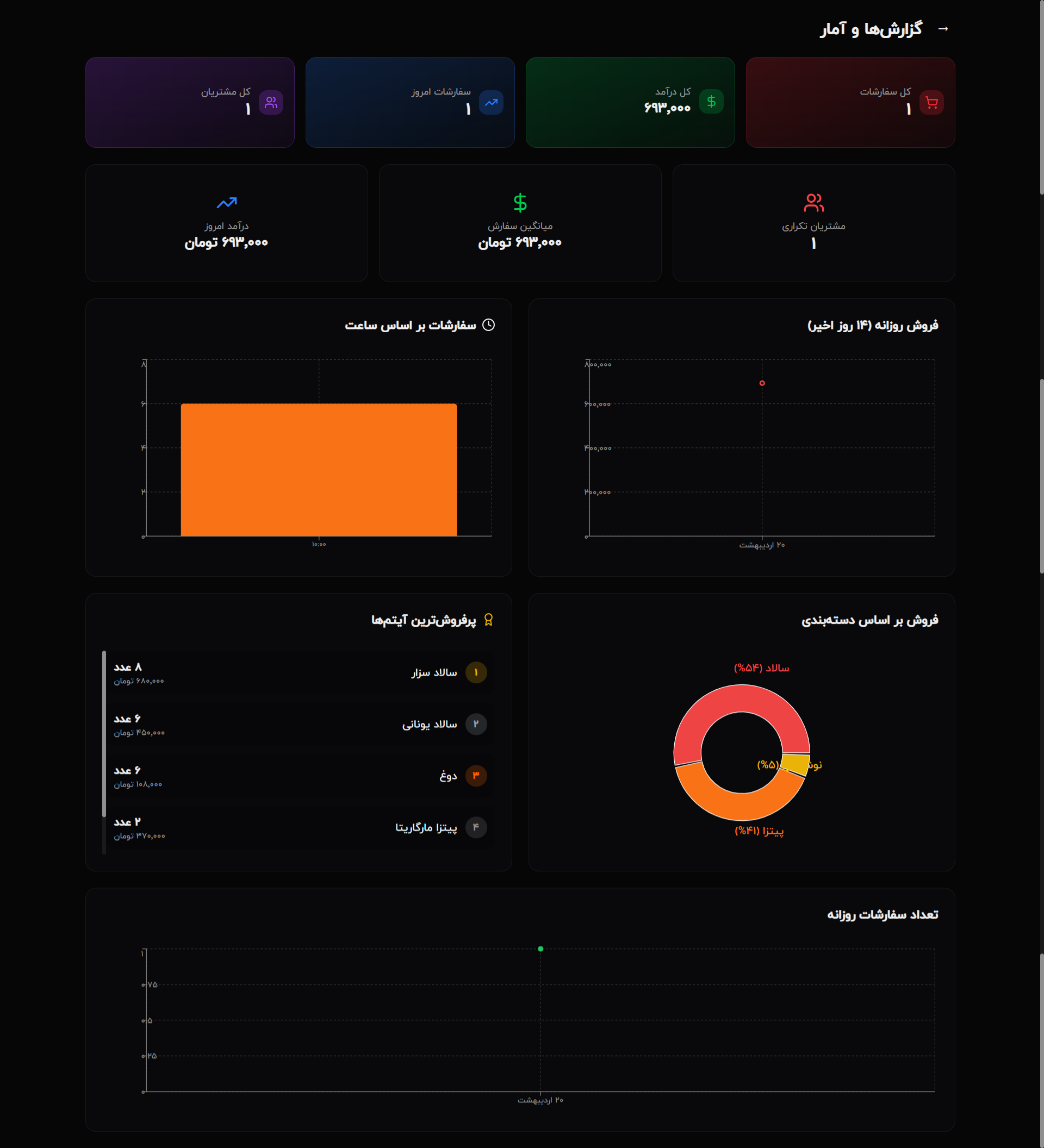Click the گزارش‌ها و آمار page title
The height and width of the screenshot is (1148, 1044).
pyautogui.click(x=871, y=28)
